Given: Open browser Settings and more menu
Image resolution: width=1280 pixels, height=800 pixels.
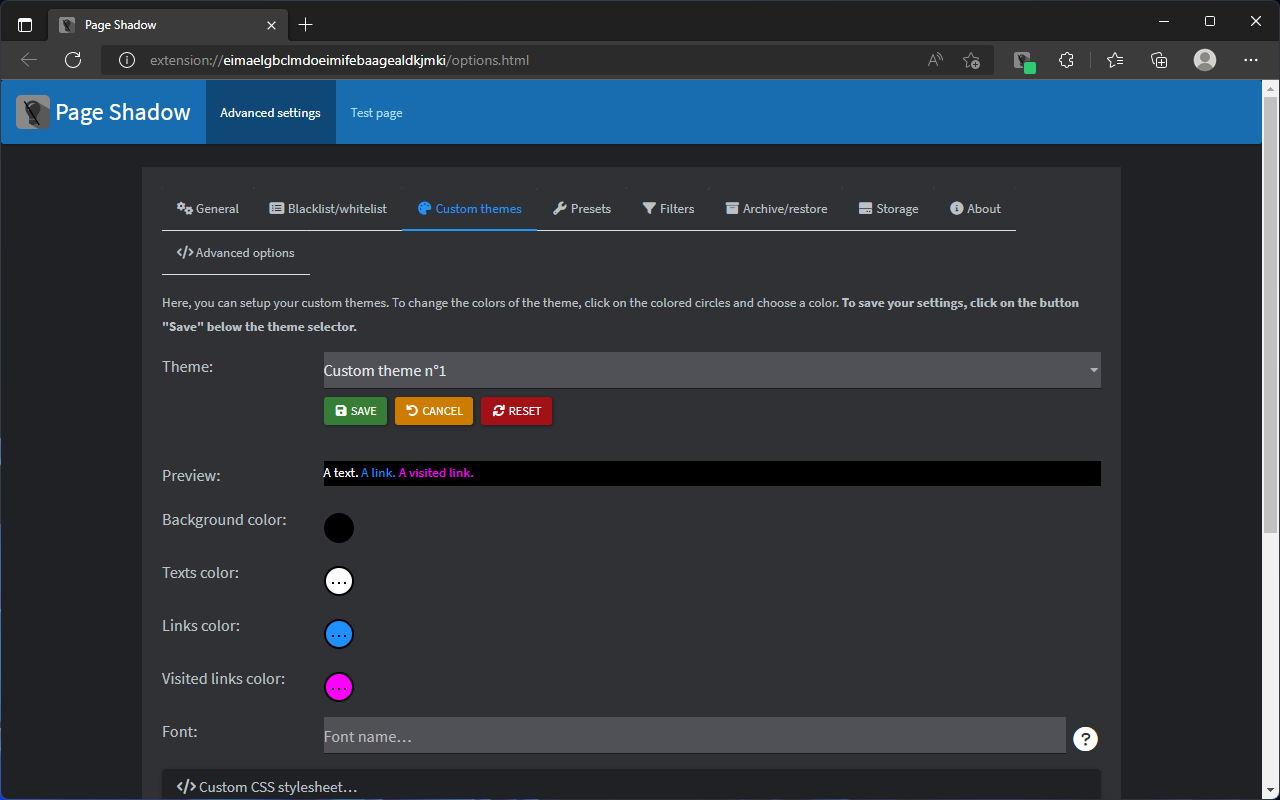Looking at the screenshot, I should [1251, 60].
